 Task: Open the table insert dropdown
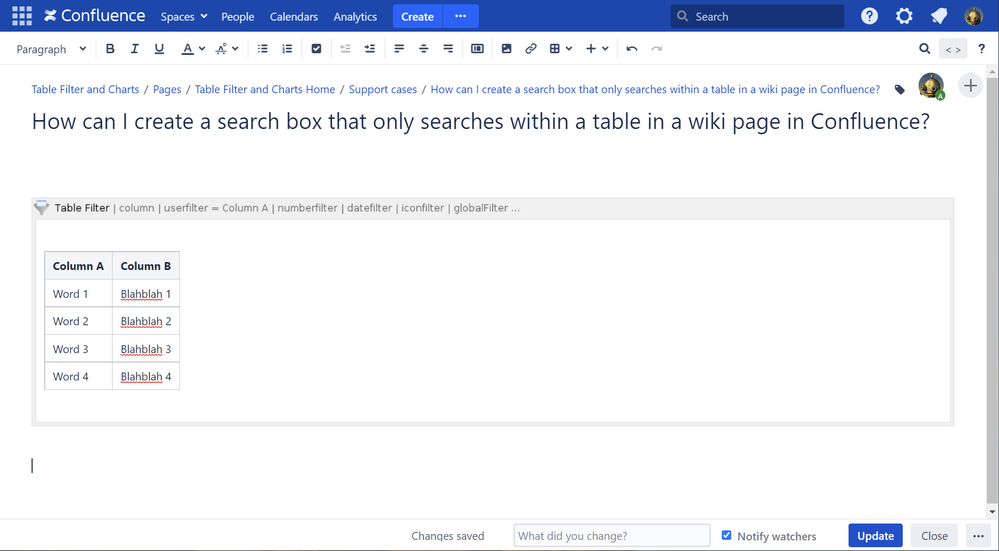561,48
